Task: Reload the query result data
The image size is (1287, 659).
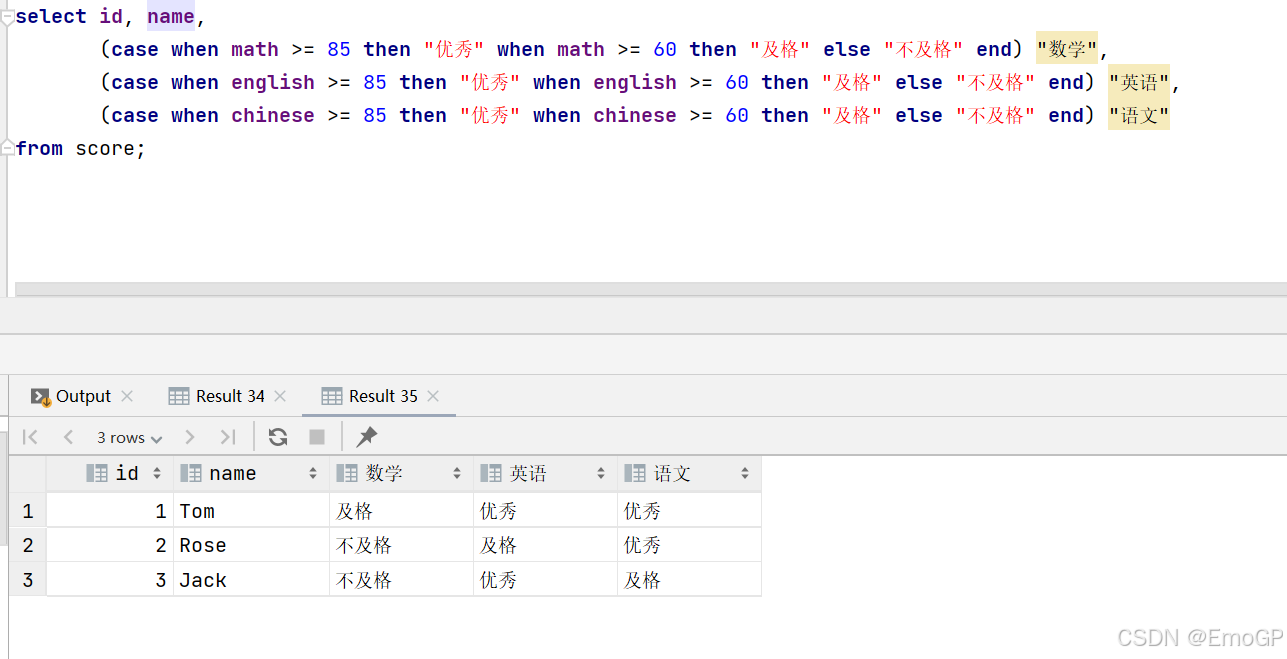Action: [278, 437]
